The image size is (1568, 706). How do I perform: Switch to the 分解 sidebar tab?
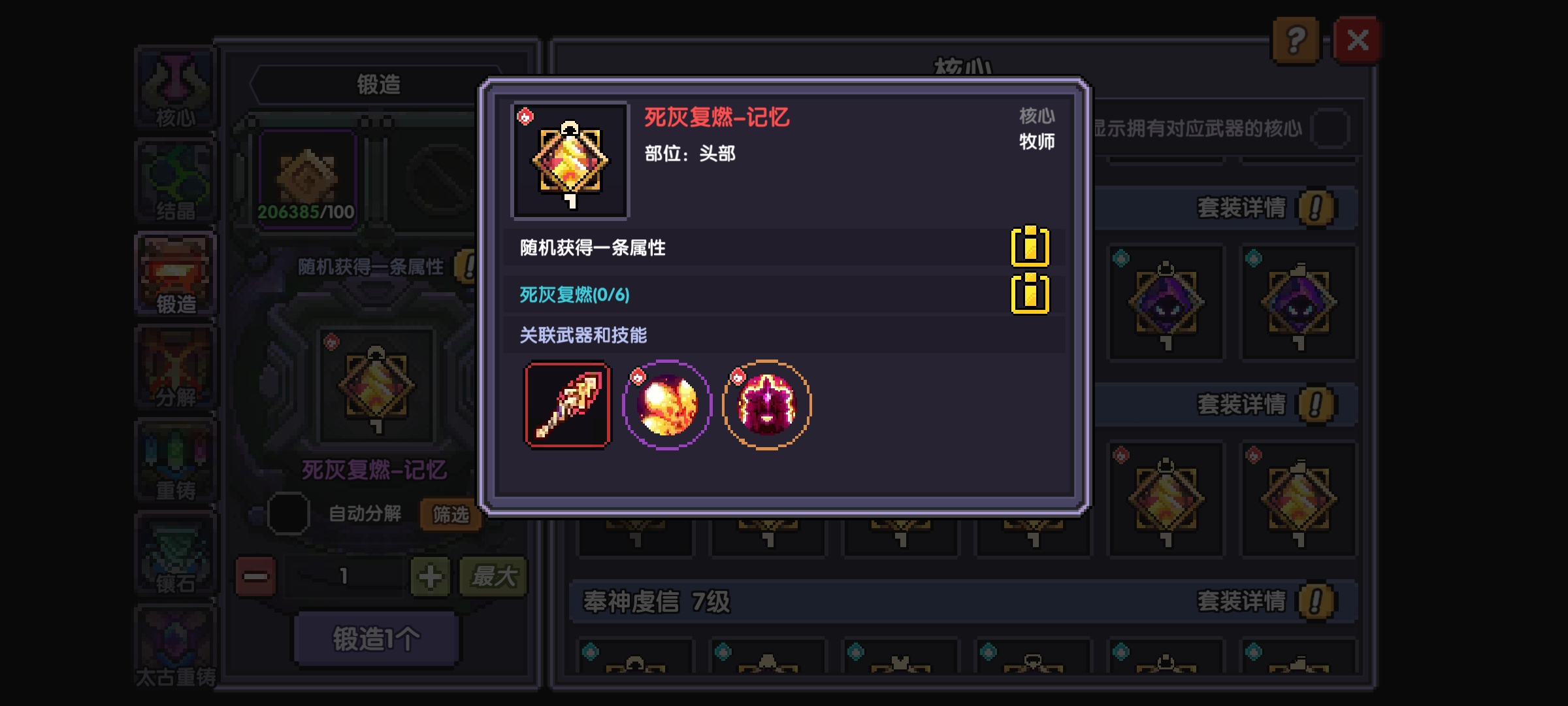click(176, 368)
